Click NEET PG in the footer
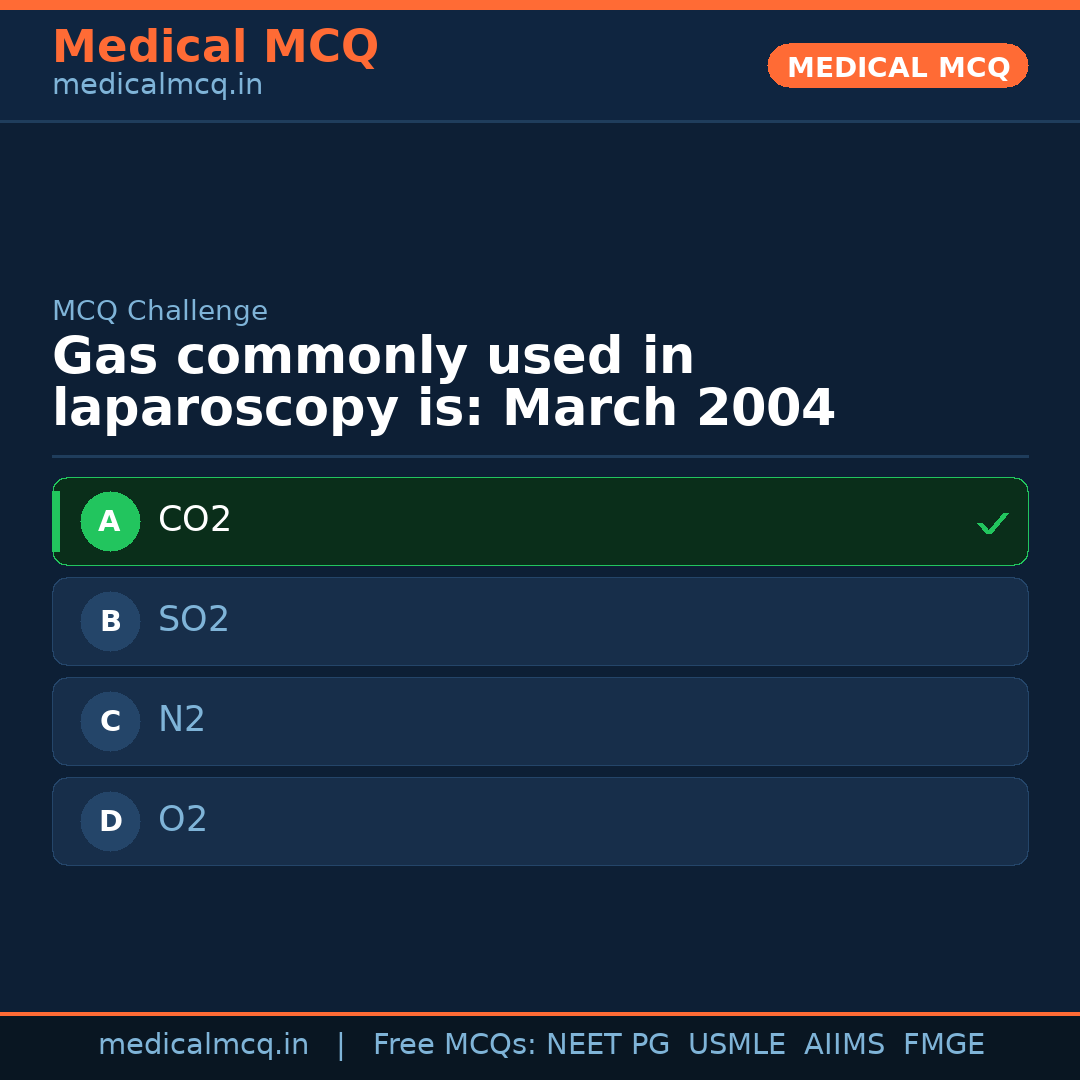 click(x=608, y=1045)
